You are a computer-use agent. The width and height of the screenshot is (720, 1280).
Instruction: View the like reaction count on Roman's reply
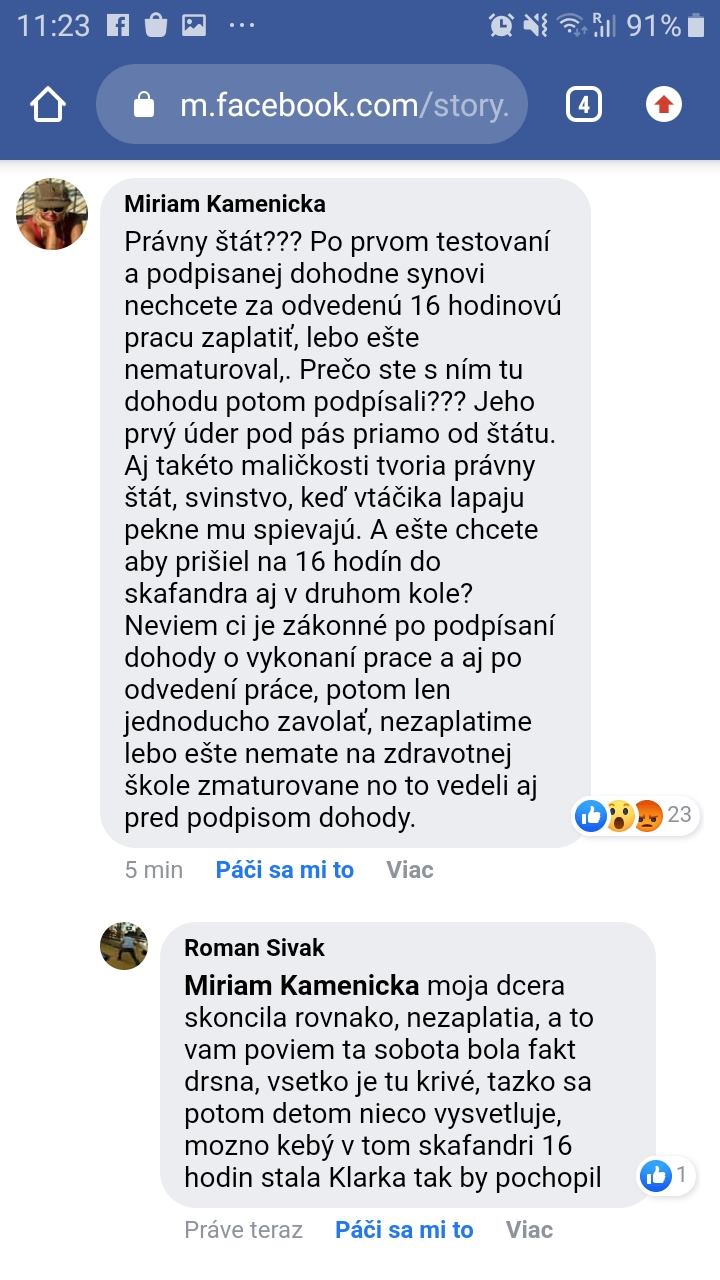click(667, 1176)
